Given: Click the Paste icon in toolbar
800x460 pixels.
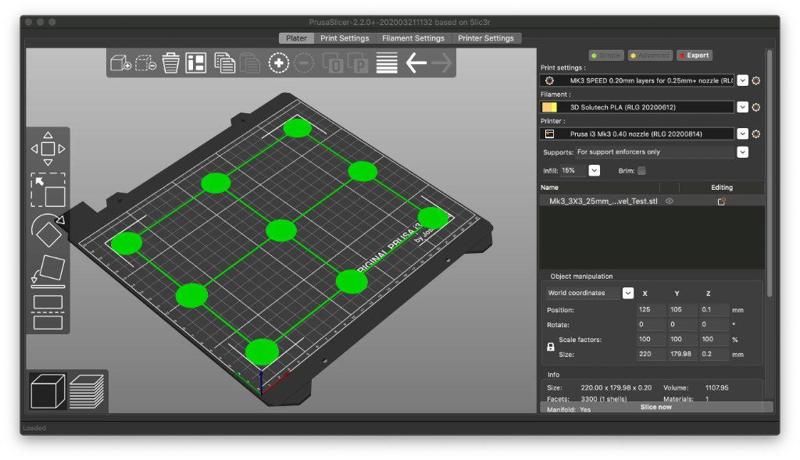Looking at the screenshot, I should 250,63.
